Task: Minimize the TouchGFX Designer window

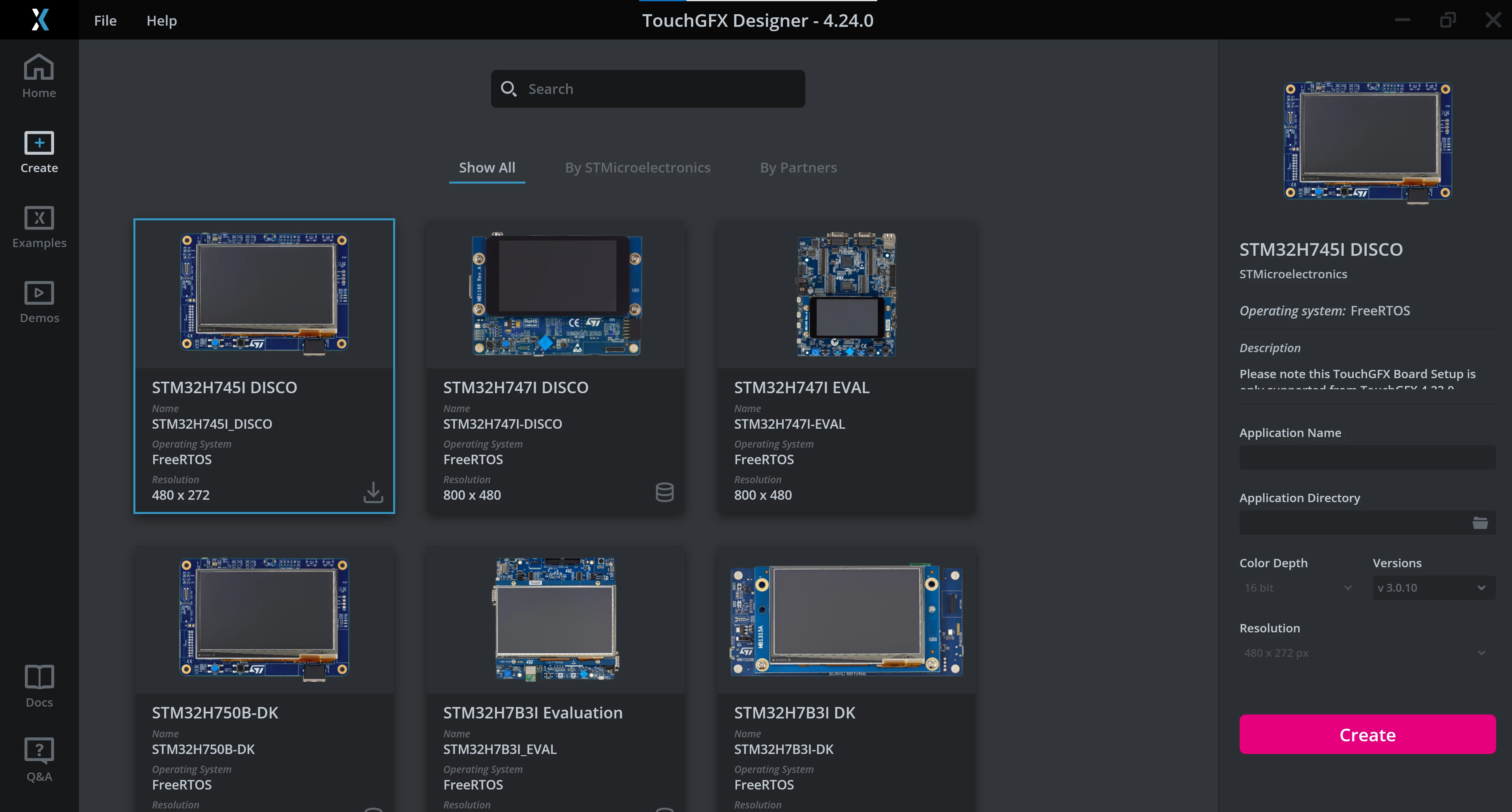Action: pyautogui.click(x=1402, y=20)
